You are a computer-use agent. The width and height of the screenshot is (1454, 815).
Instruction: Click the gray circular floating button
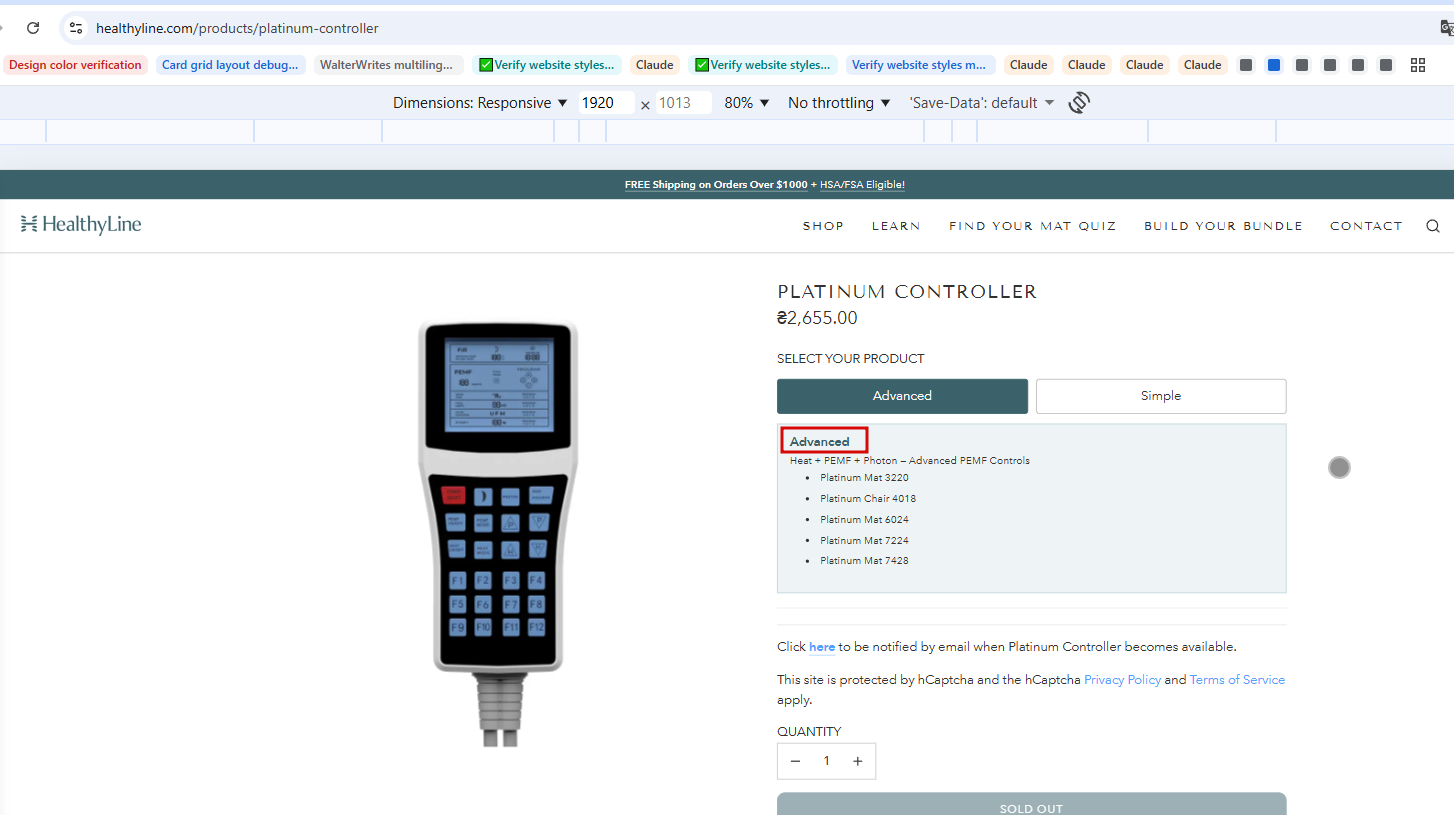pos(1339,467)
